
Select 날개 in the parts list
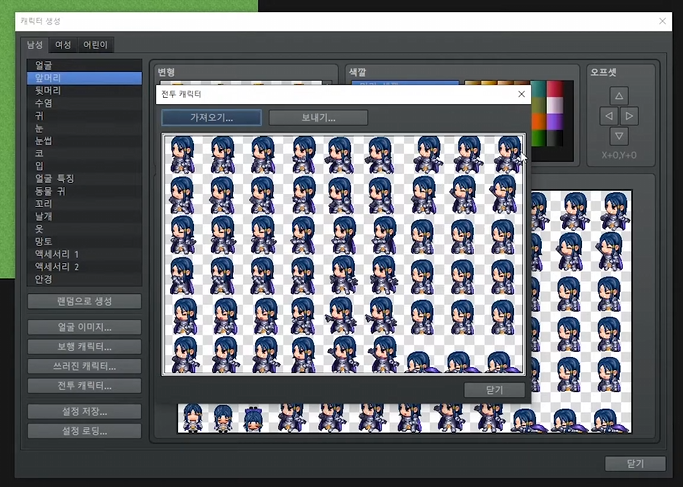(x=85, y=216)
